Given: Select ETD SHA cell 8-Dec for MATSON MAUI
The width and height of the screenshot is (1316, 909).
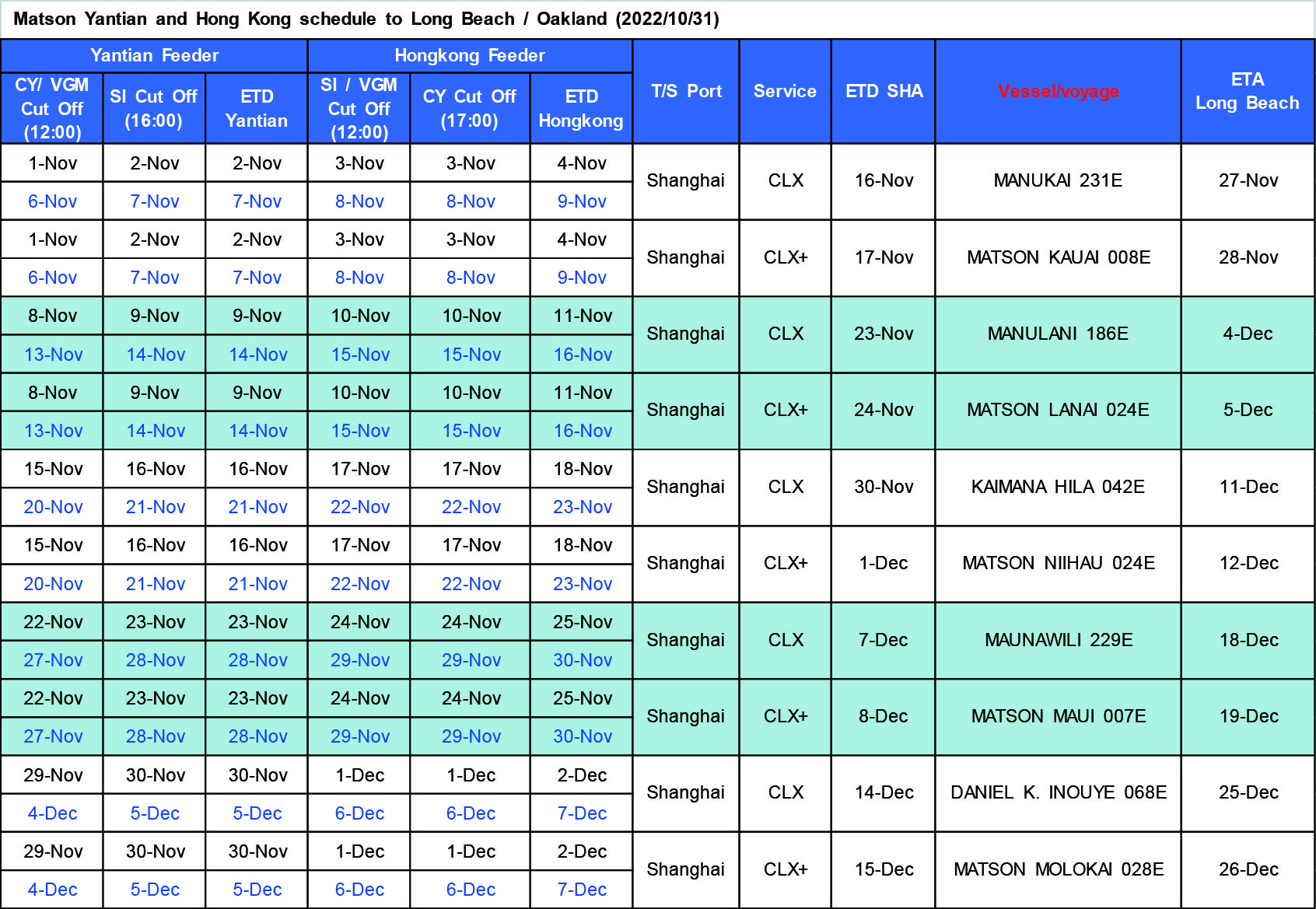Looking at the screenshot, I should pyautogui.click(x=884, y=717).
